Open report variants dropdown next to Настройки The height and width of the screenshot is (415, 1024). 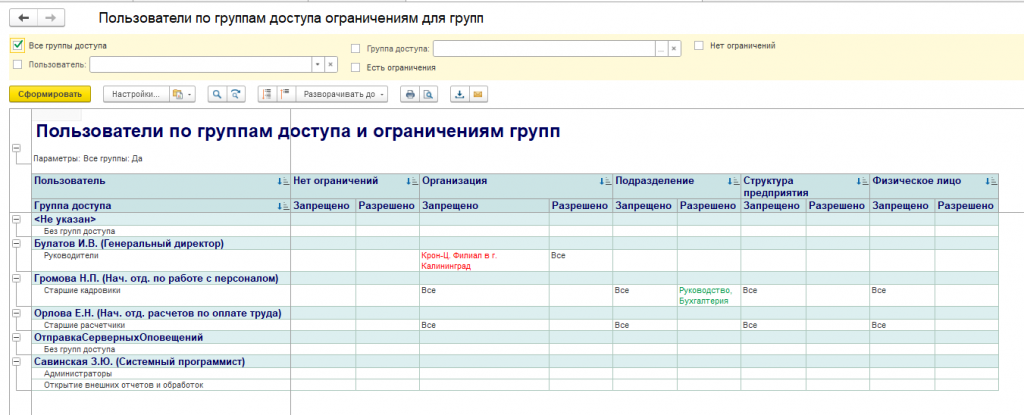tap(181, 94)
